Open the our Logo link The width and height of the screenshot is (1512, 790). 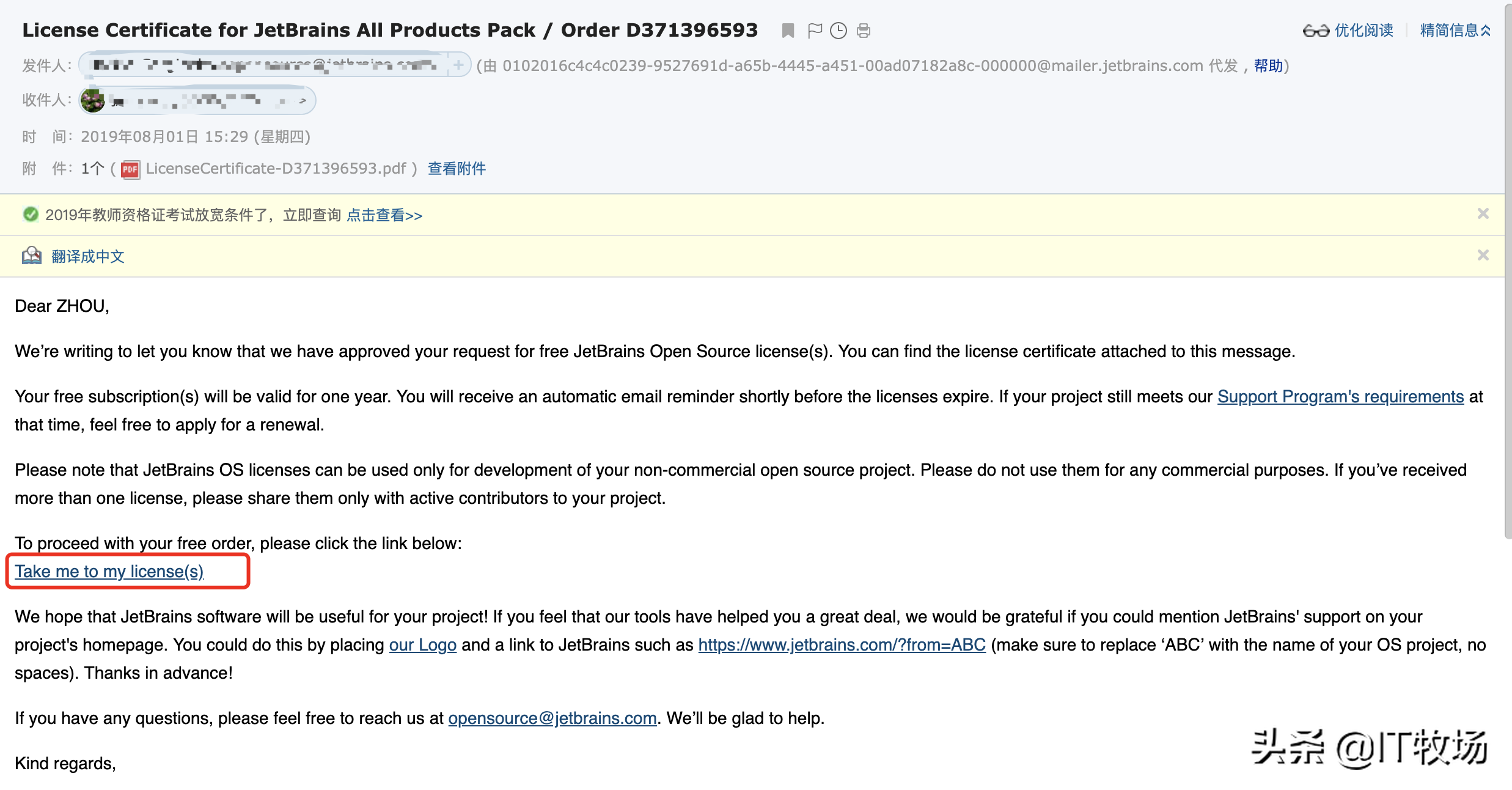(x=423, y=645)
